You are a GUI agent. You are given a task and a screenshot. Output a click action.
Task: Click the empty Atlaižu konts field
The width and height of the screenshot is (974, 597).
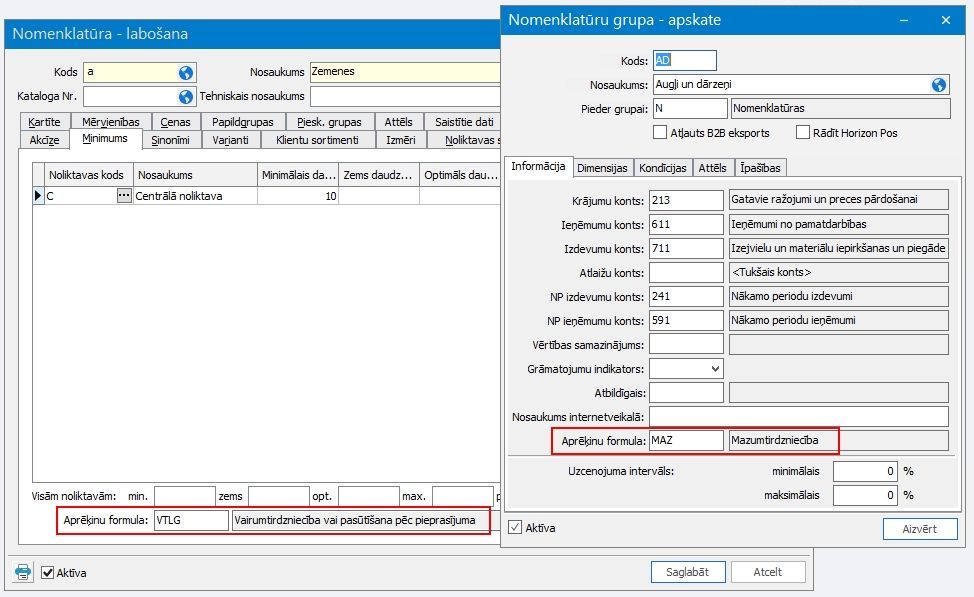point(686,272)
